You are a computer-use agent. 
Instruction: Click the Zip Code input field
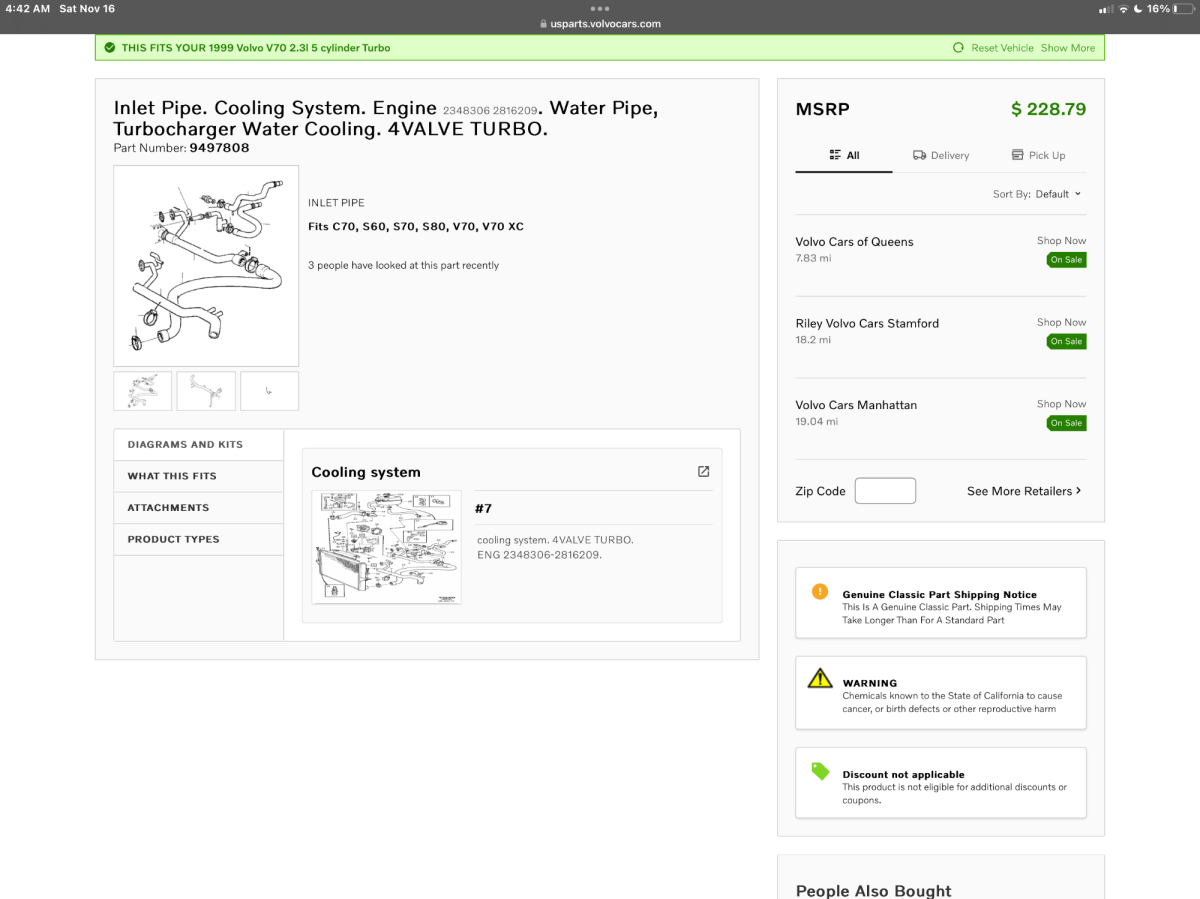pos(885,491)
